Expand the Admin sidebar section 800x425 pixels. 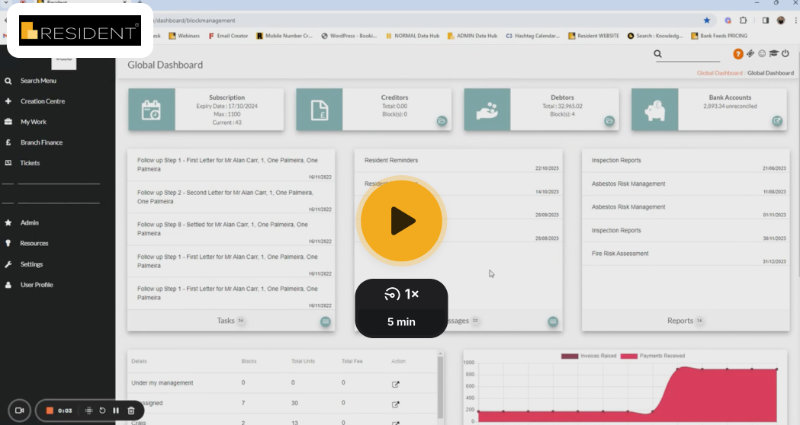(x=29, y=223)
